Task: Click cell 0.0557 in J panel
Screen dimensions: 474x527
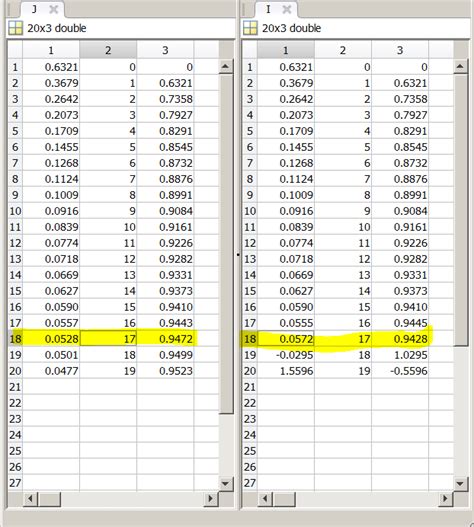Action: (x=51, y=323)
